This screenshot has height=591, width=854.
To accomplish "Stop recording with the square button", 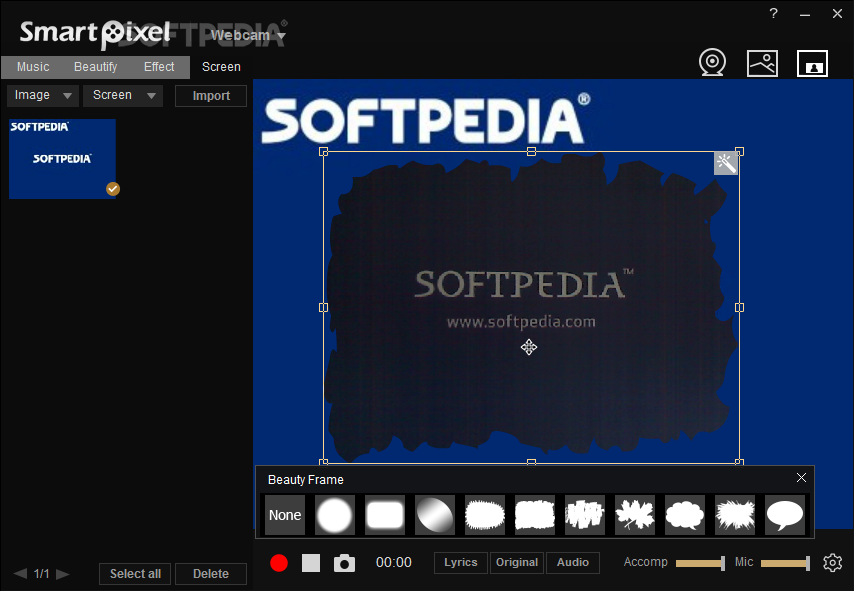I will (x=311, y=563).
